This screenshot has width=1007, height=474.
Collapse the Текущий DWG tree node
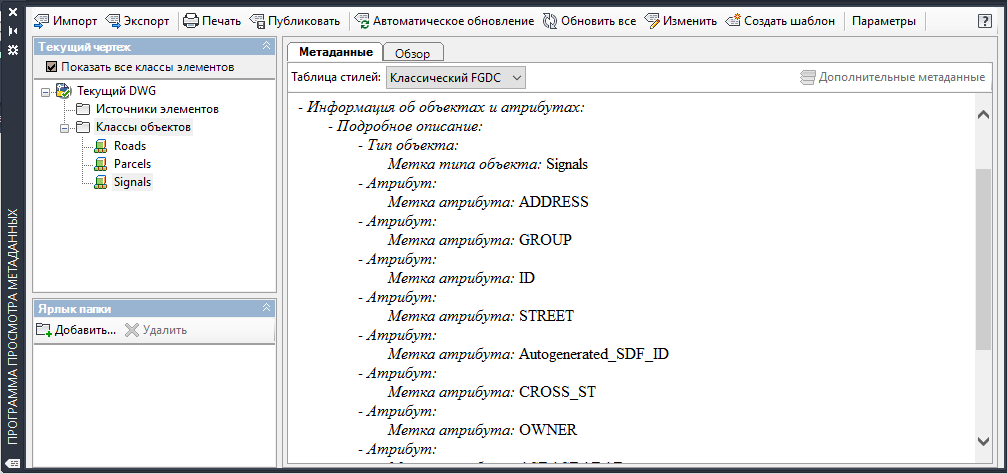coord(45,91)
